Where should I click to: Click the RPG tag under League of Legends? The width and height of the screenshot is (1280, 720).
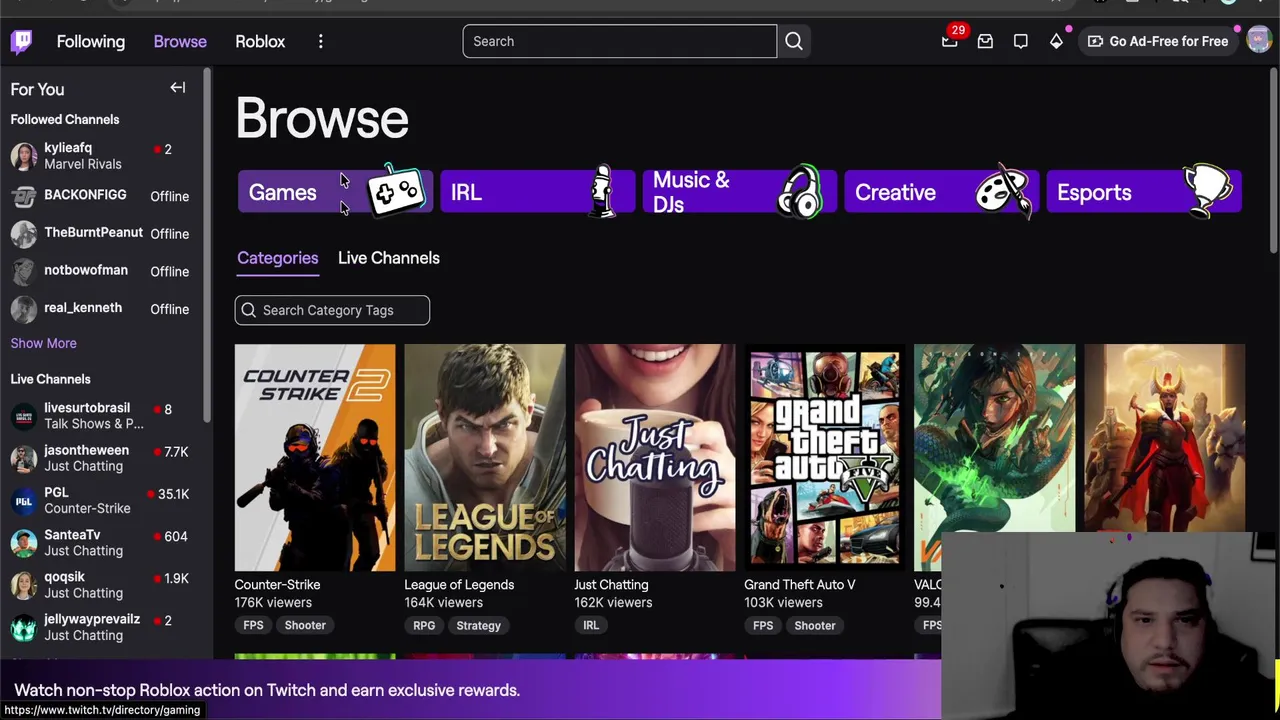pos(424,625)
